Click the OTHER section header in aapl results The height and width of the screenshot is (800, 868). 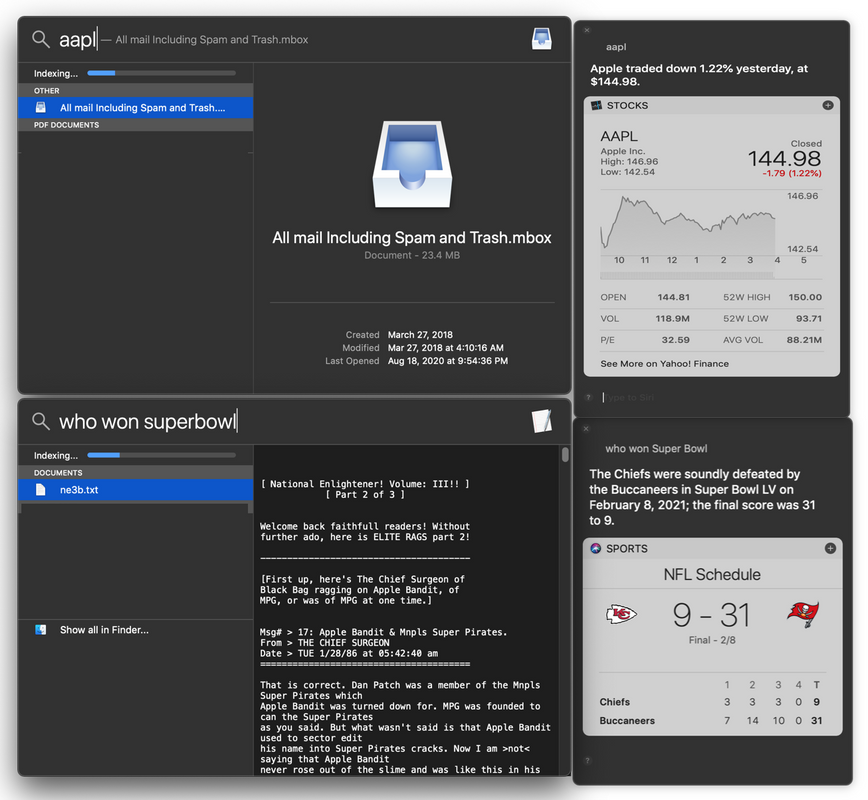click(x=136, y=90)
